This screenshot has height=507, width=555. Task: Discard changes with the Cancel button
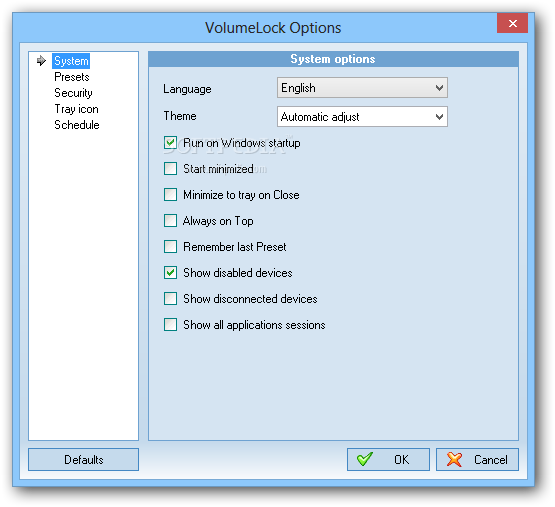coord(477,460)
